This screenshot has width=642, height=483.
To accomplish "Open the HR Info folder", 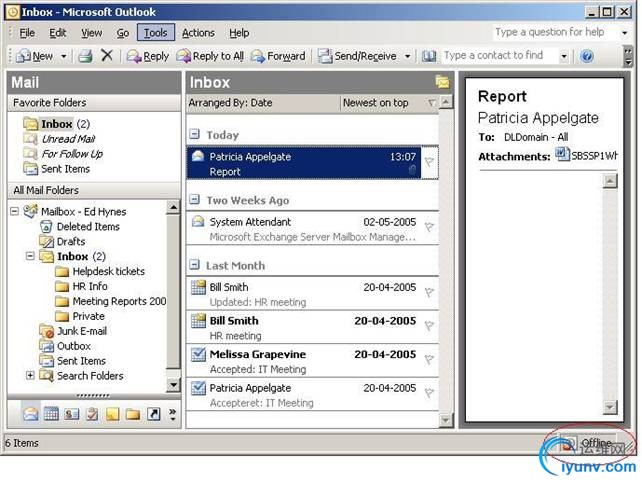I will point(90,286).
